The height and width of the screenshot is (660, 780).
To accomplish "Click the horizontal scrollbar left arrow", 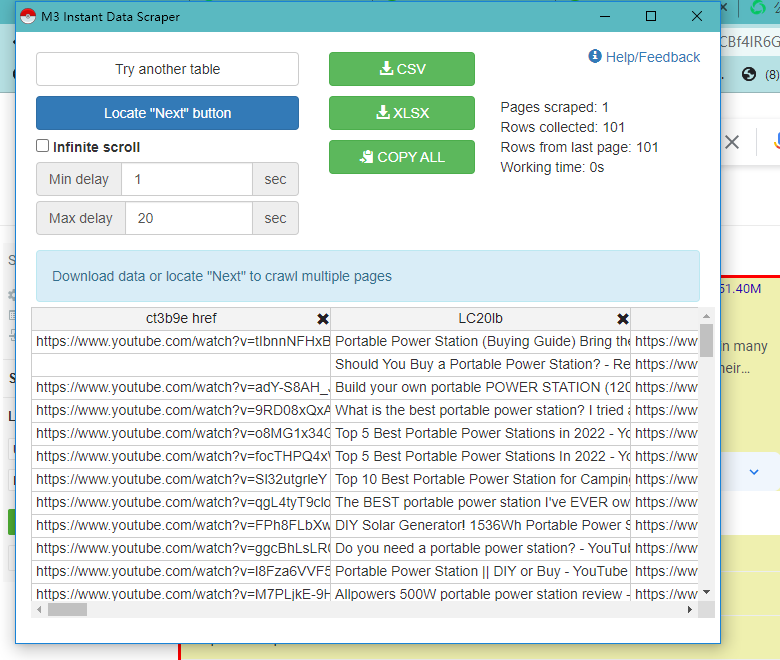I will point(39,609).
